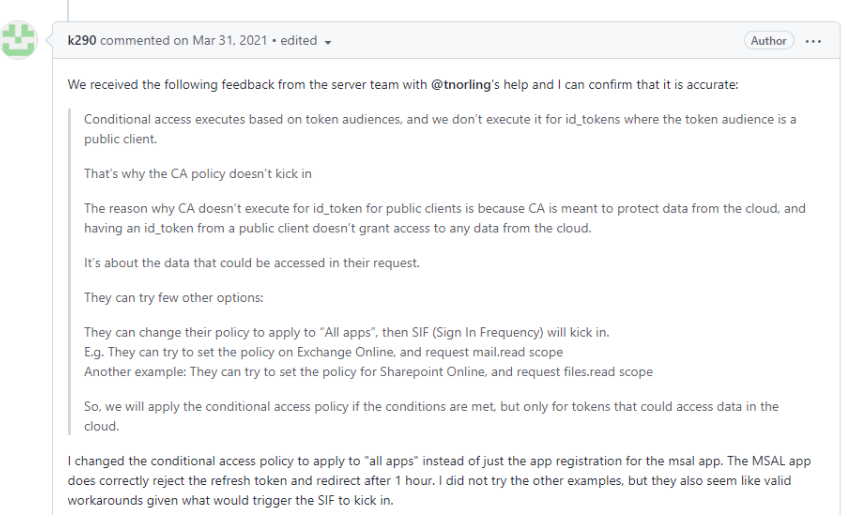Screen dimensions: 860x517
Task: Click the line 'It's about the data'
Action: coord(240,264)
